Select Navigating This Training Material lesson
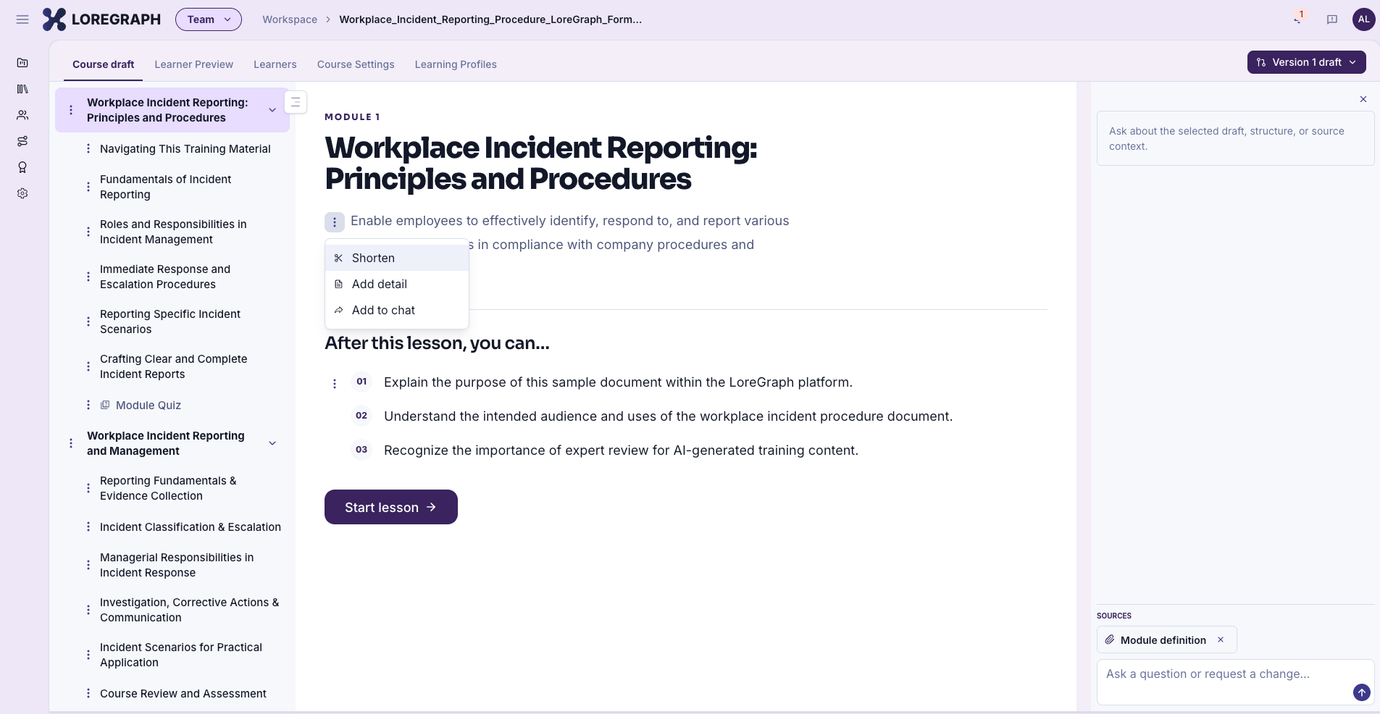 coord(185,149)
